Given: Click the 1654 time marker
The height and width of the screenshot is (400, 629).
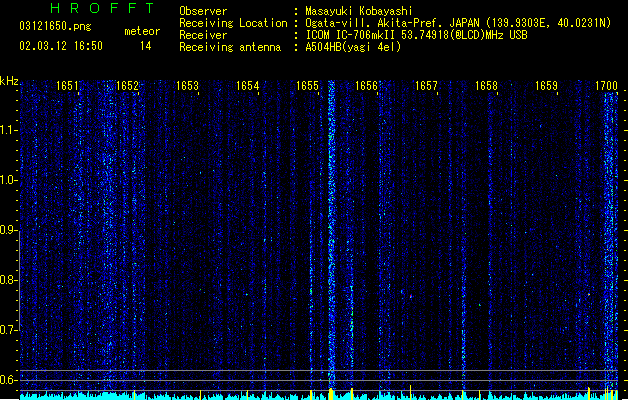Looking at the screenshot, I should tap(248, 86).
